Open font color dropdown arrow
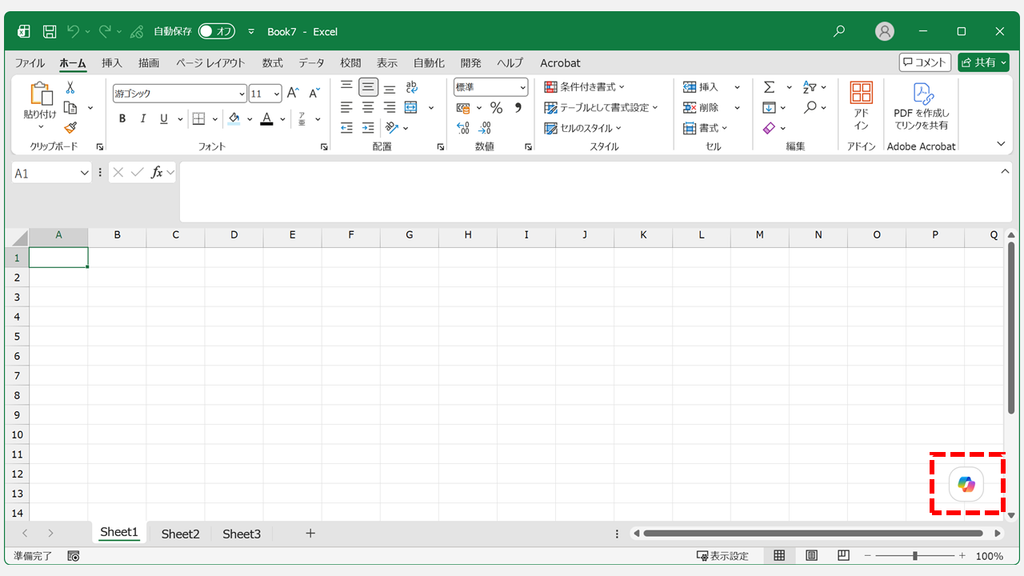The image size is (1024, 576). tap(283, 119)
